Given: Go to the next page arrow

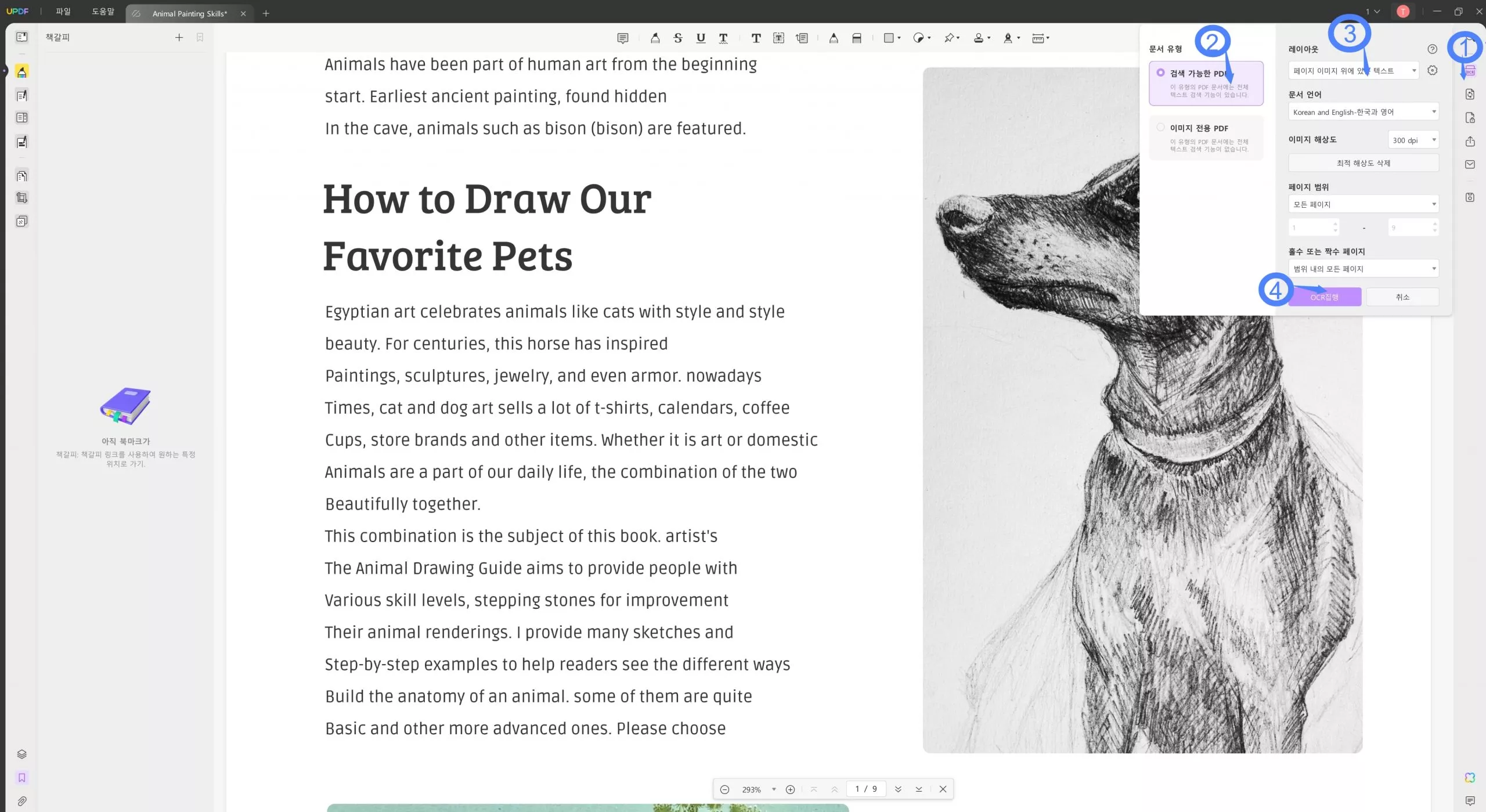Looking at the screenshot, I should coord(898,789).
